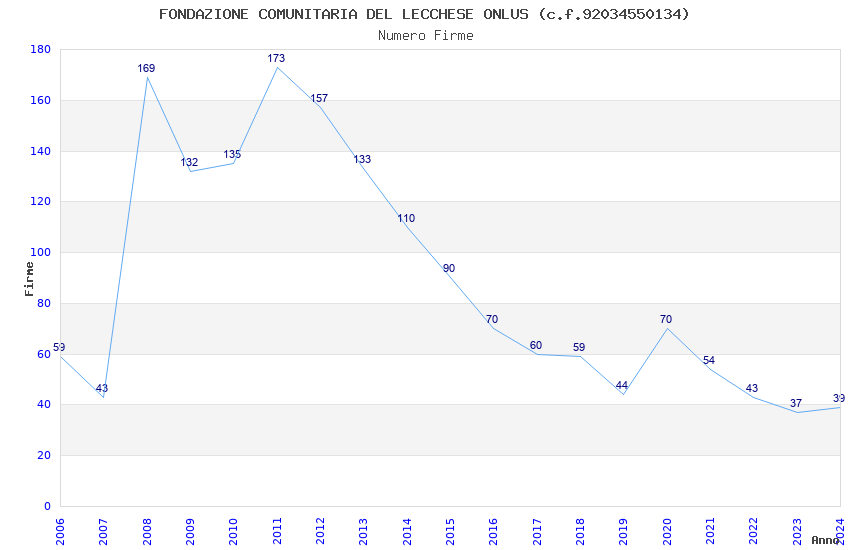Click the y-axis value 60
Viewport: 850px width, 550px height.
click(44, 354)
